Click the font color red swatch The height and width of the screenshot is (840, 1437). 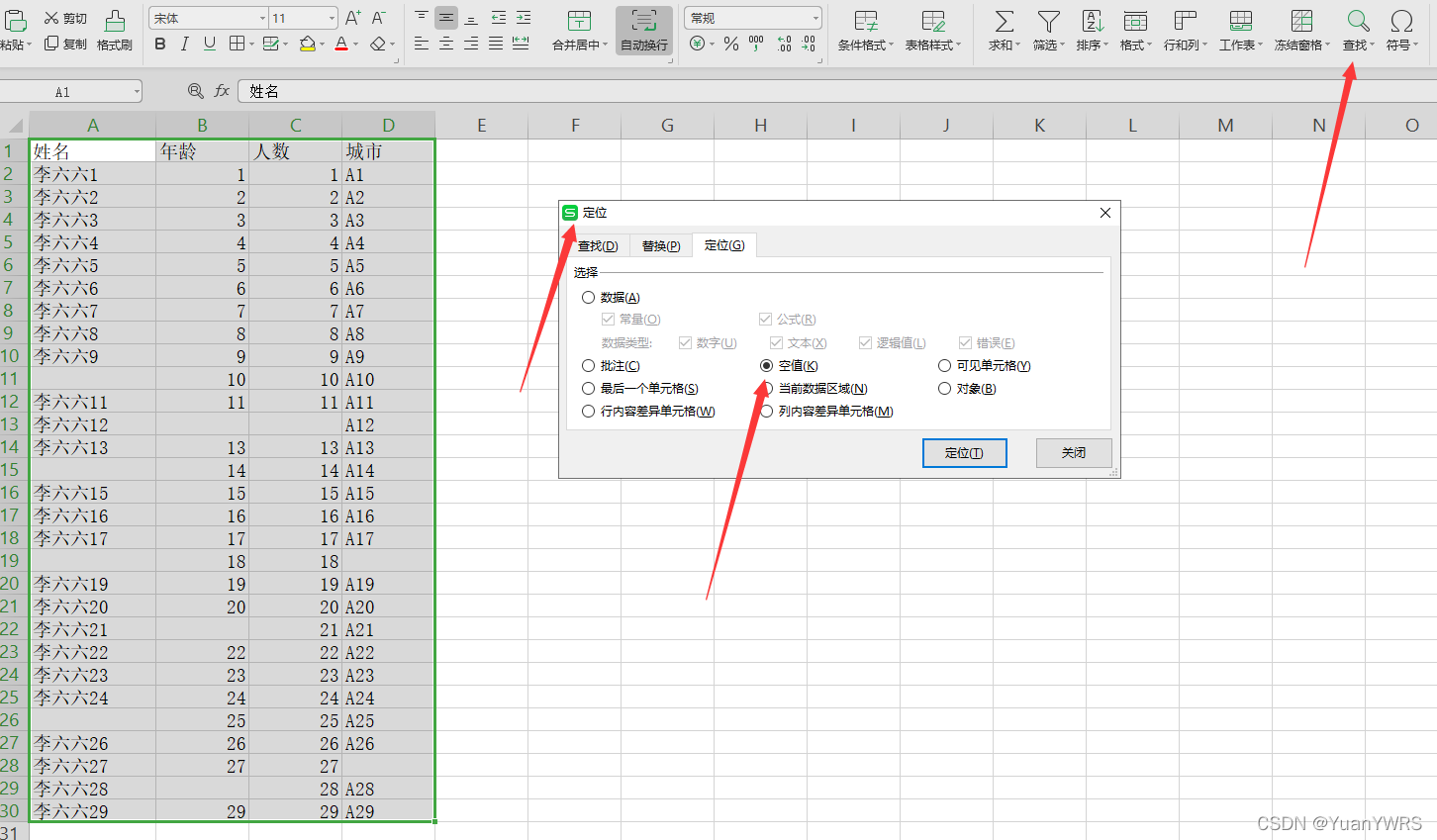[341, 44]
